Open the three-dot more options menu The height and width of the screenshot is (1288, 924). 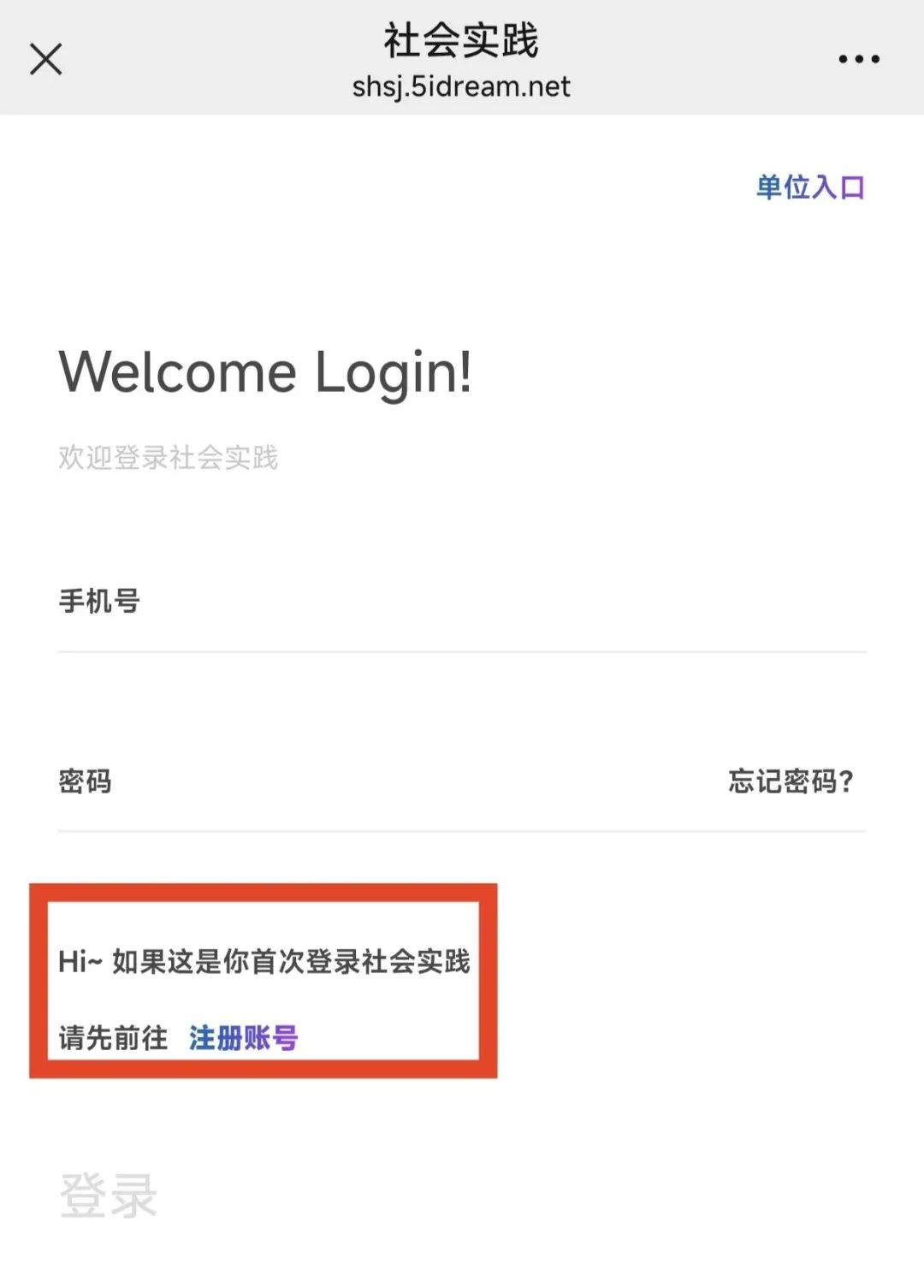(x=859, y=59)
